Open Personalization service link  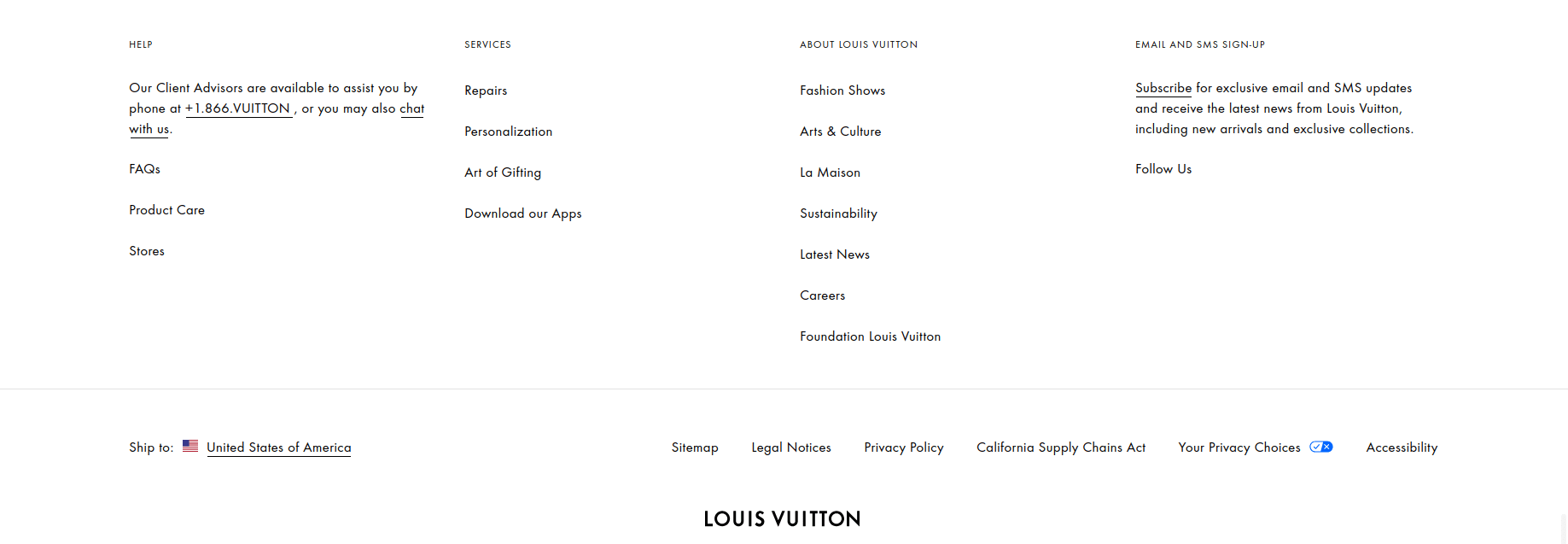point(508,132)
